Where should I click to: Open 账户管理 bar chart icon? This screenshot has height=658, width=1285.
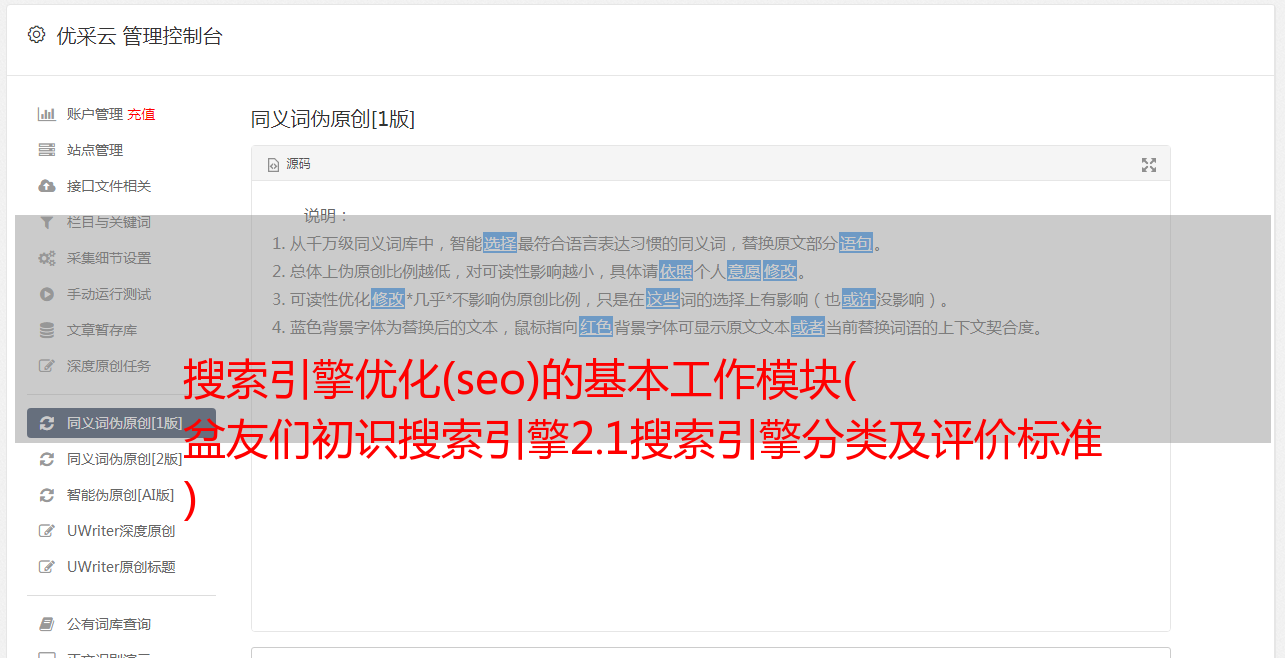click(46, 114)
